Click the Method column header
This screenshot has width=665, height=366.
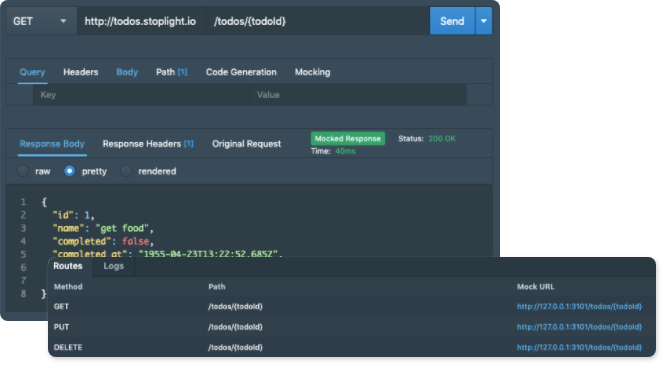tap(68, 287)
